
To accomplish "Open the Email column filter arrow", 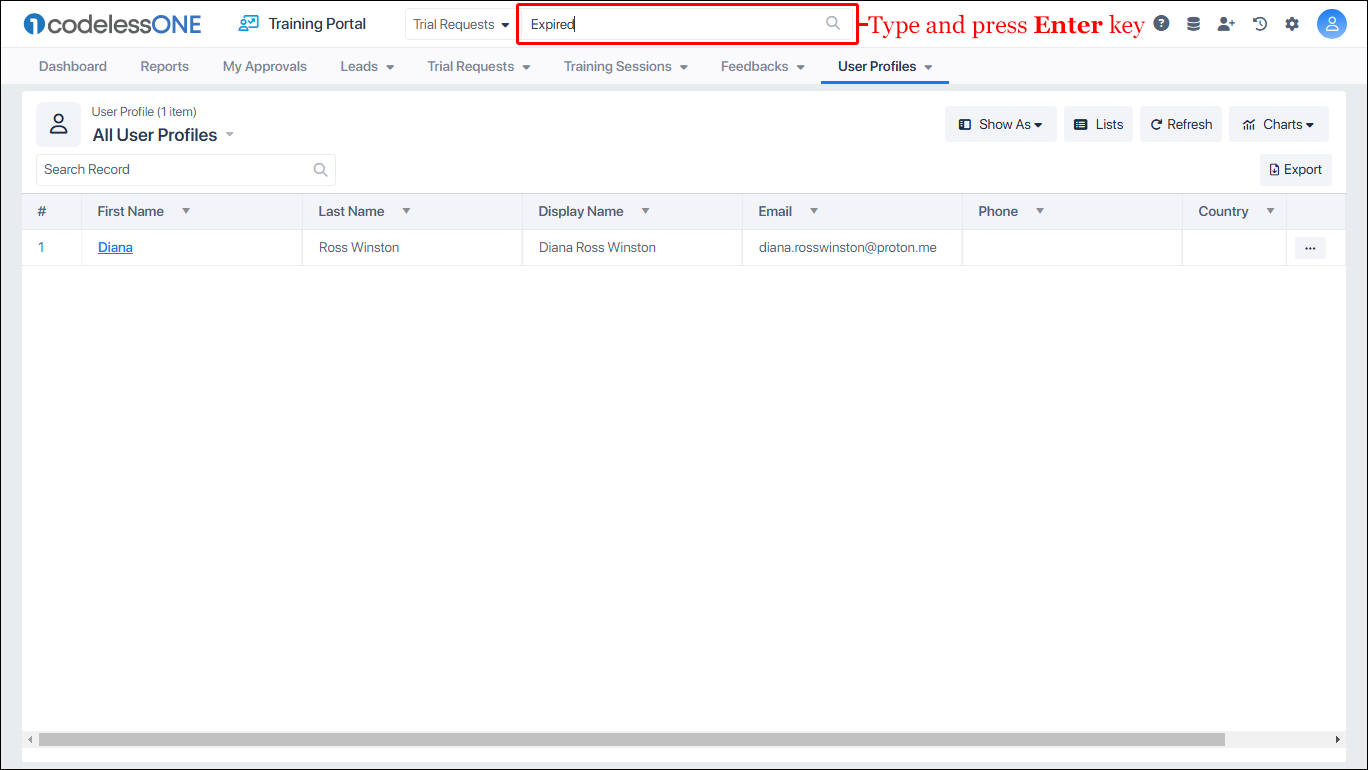I will tap(814, 211).
